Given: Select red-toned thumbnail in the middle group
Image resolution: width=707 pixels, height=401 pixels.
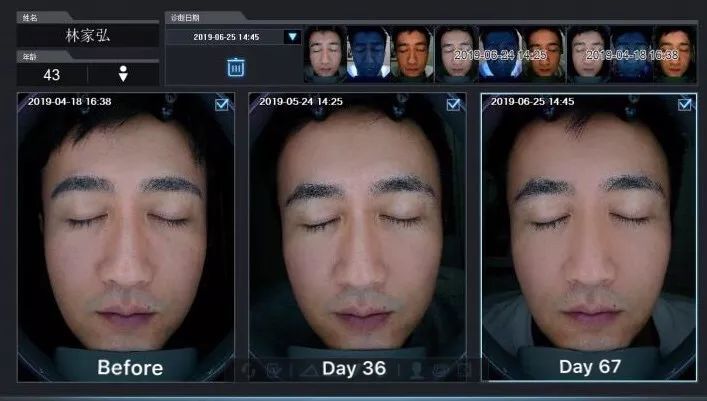Looking at the screenshot, I should click(x=544, y=54).
